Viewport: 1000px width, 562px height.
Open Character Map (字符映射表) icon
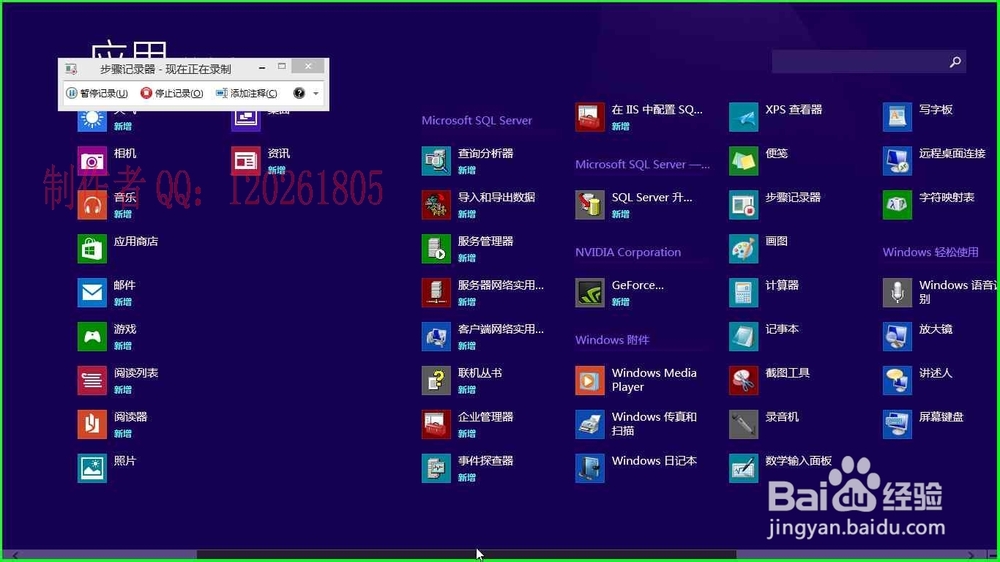(897, 205)
